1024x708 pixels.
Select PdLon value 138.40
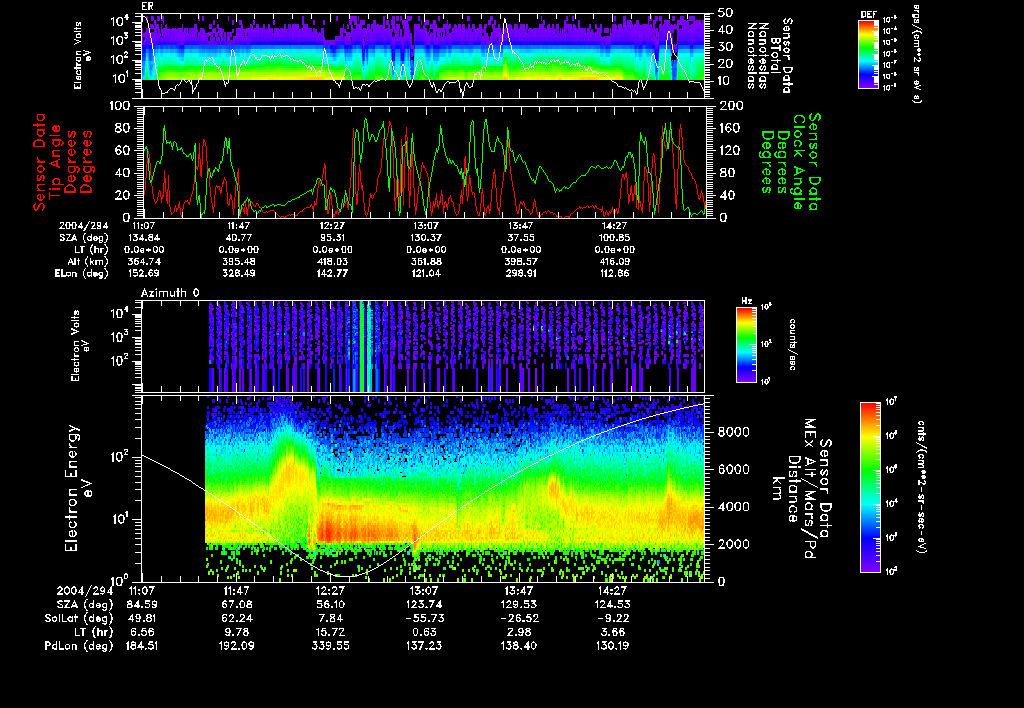pos(519,646)
